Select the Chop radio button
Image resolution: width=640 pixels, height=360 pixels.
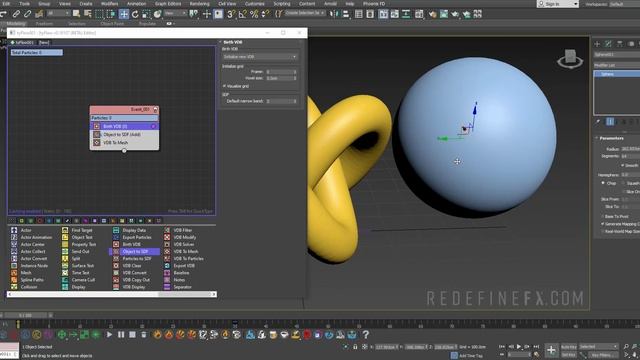tap(603, 183)
